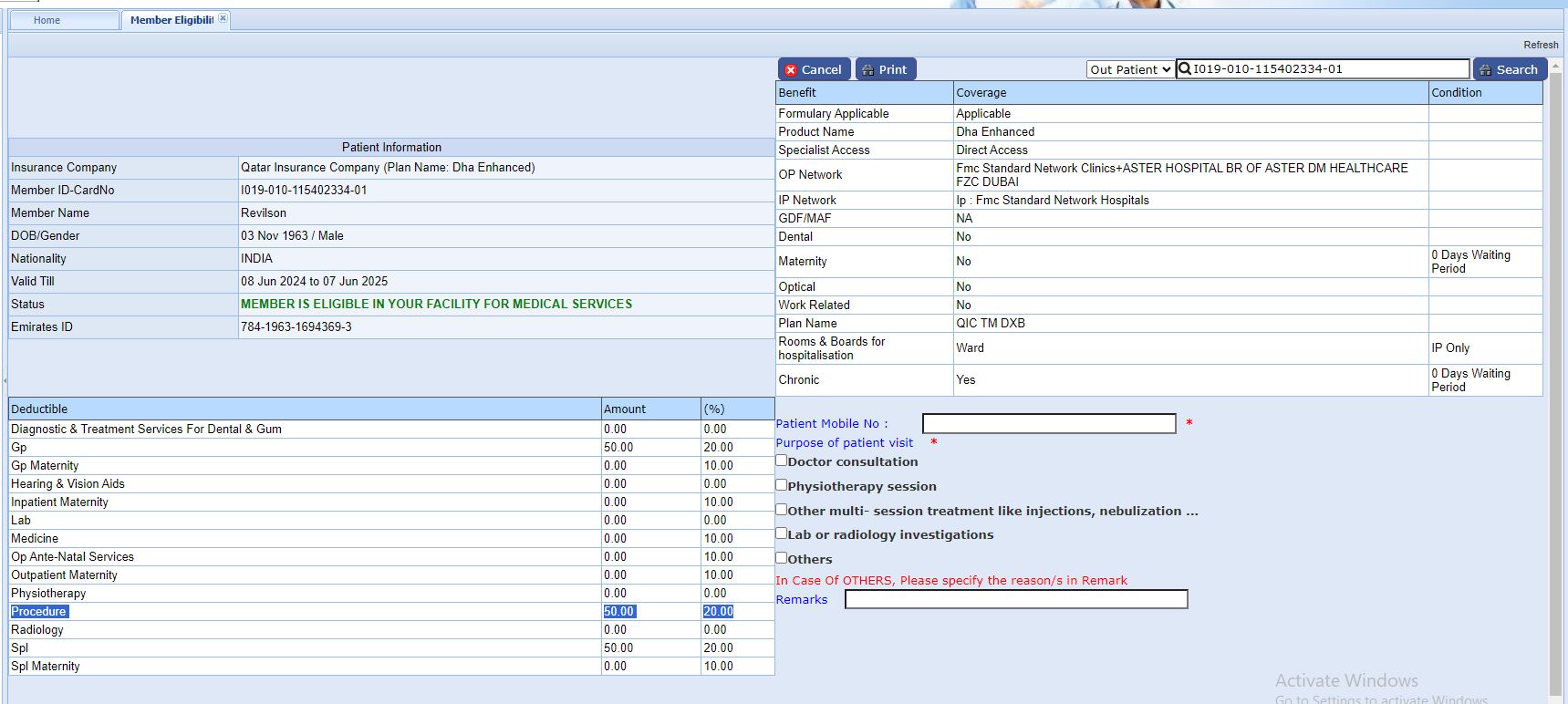Enable Lab or radiology investigations option
Viewport: 1568px width, 704px height.
pyautogui.click(x=782, y=533)
